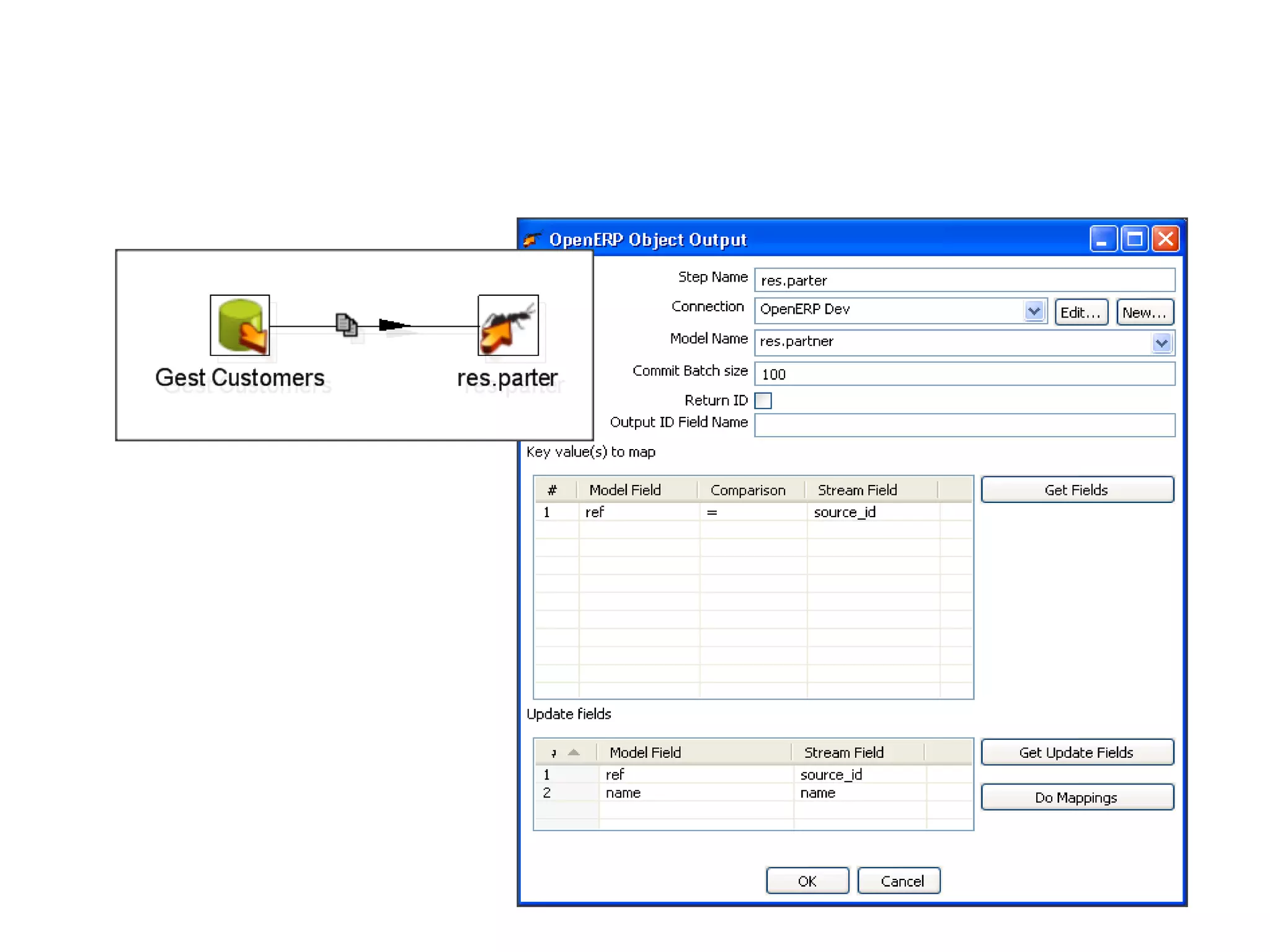Click the OpenERP dialog title bar icon
The image size is (1270, 952).
[x=532, y=239]
